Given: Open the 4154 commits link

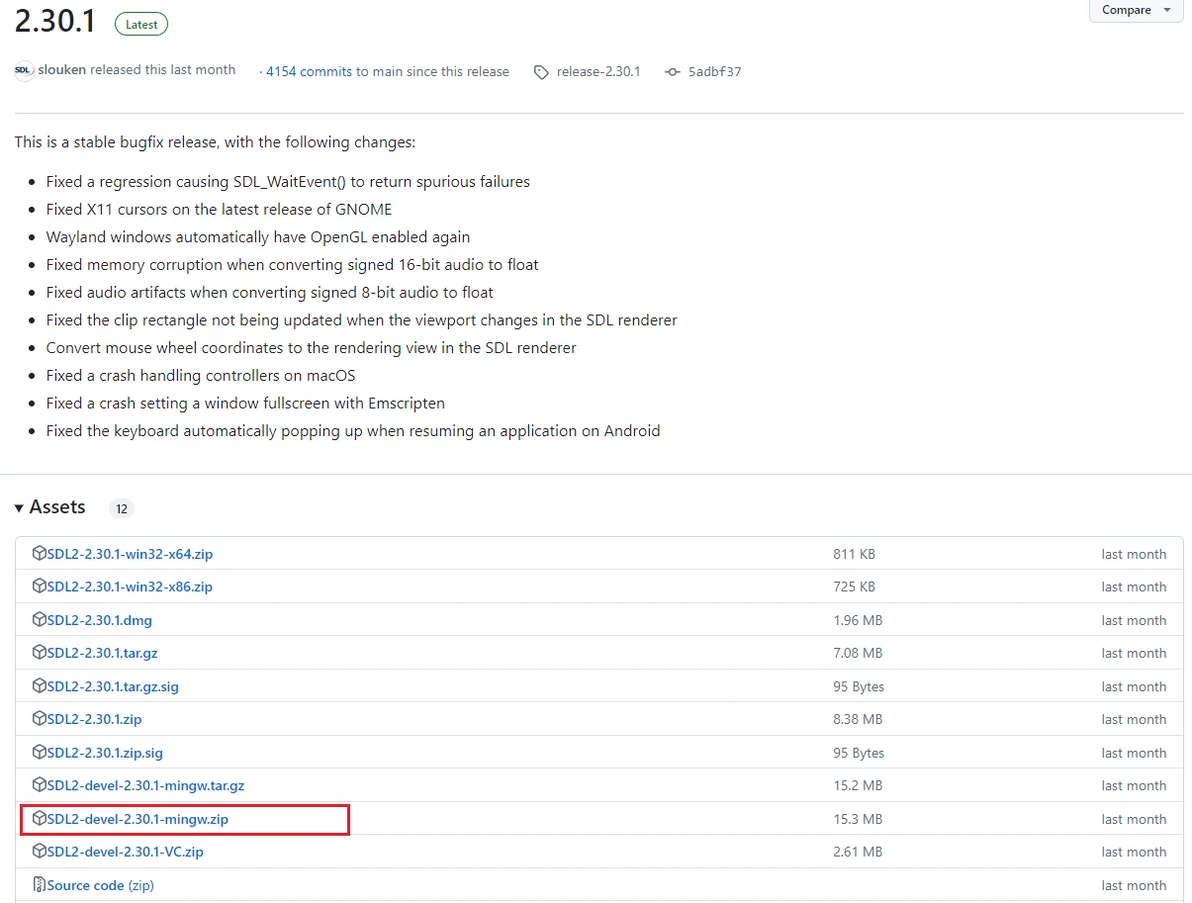Looking at the screenshot, I should (x=309, y=72).
